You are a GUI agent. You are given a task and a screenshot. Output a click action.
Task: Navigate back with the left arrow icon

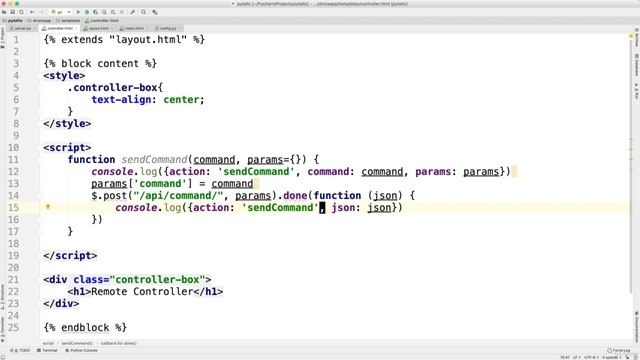pyautogui.click(x=32, y=12)
